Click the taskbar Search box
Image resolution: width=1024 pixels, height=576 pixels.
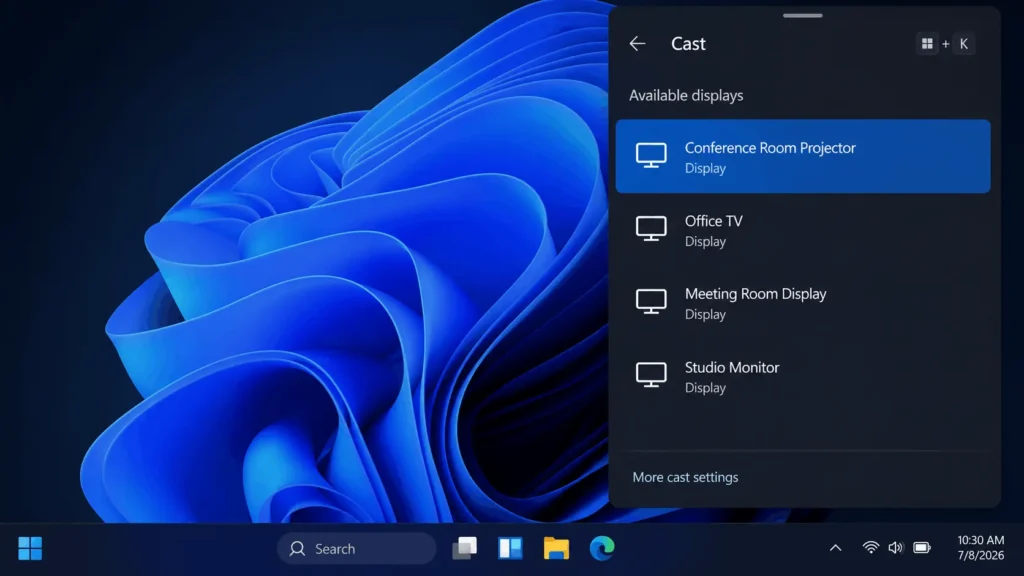(x=357, y=549)
